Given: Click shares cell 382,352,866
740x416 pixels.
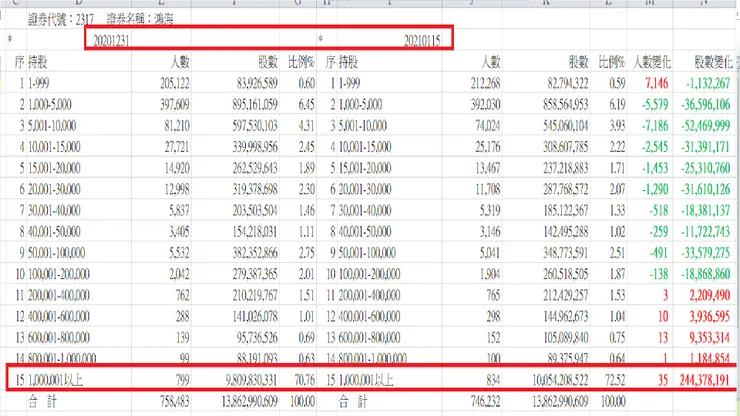Looking at the screenshot, I should click(x=255, y=253).
